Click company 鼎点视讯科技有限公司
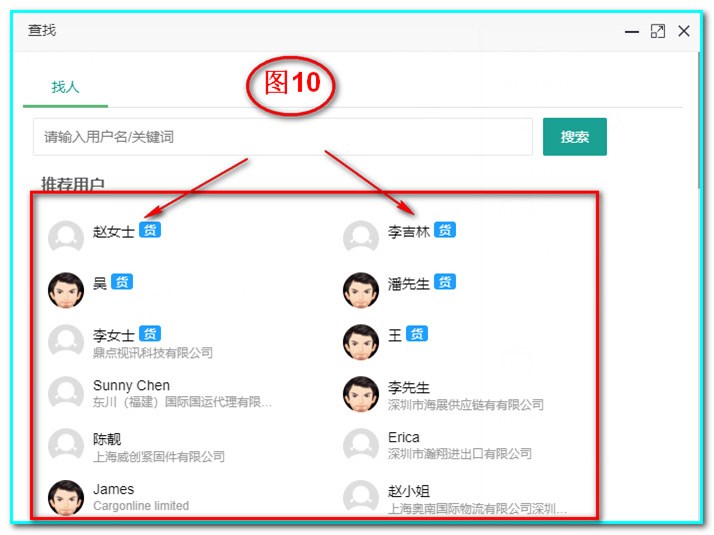 point(153,352)
